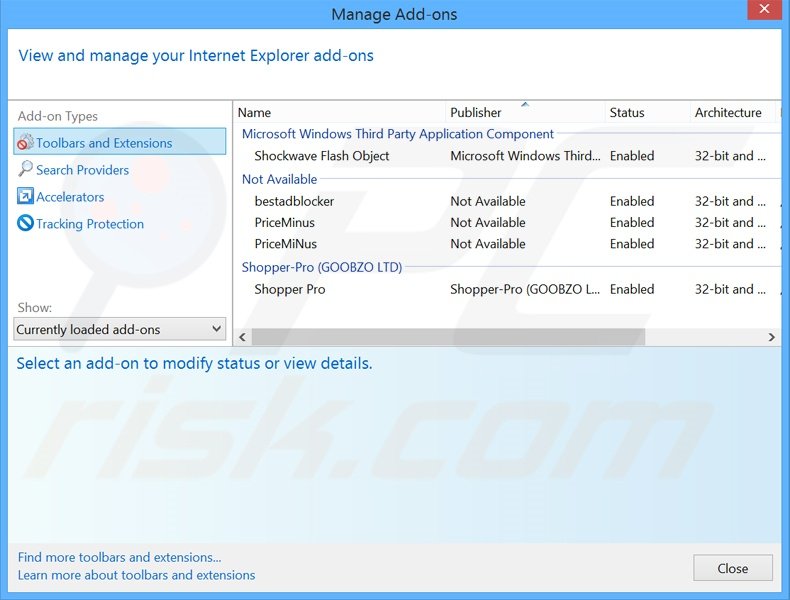Sort list by Name column header
The width and height of the screenshot is (790, 600).
pyautogui.click(x=341, y=112)
